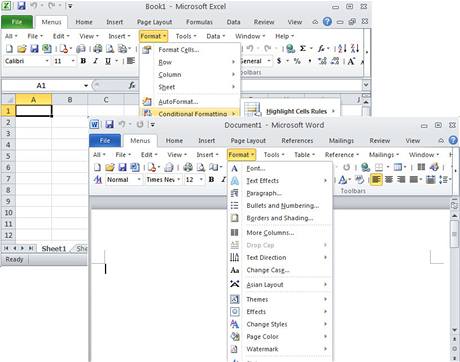This screenshot has height=362, width=460.
Task: Open Excel font size 11 dropdown
Action: (x=73, y=61)
